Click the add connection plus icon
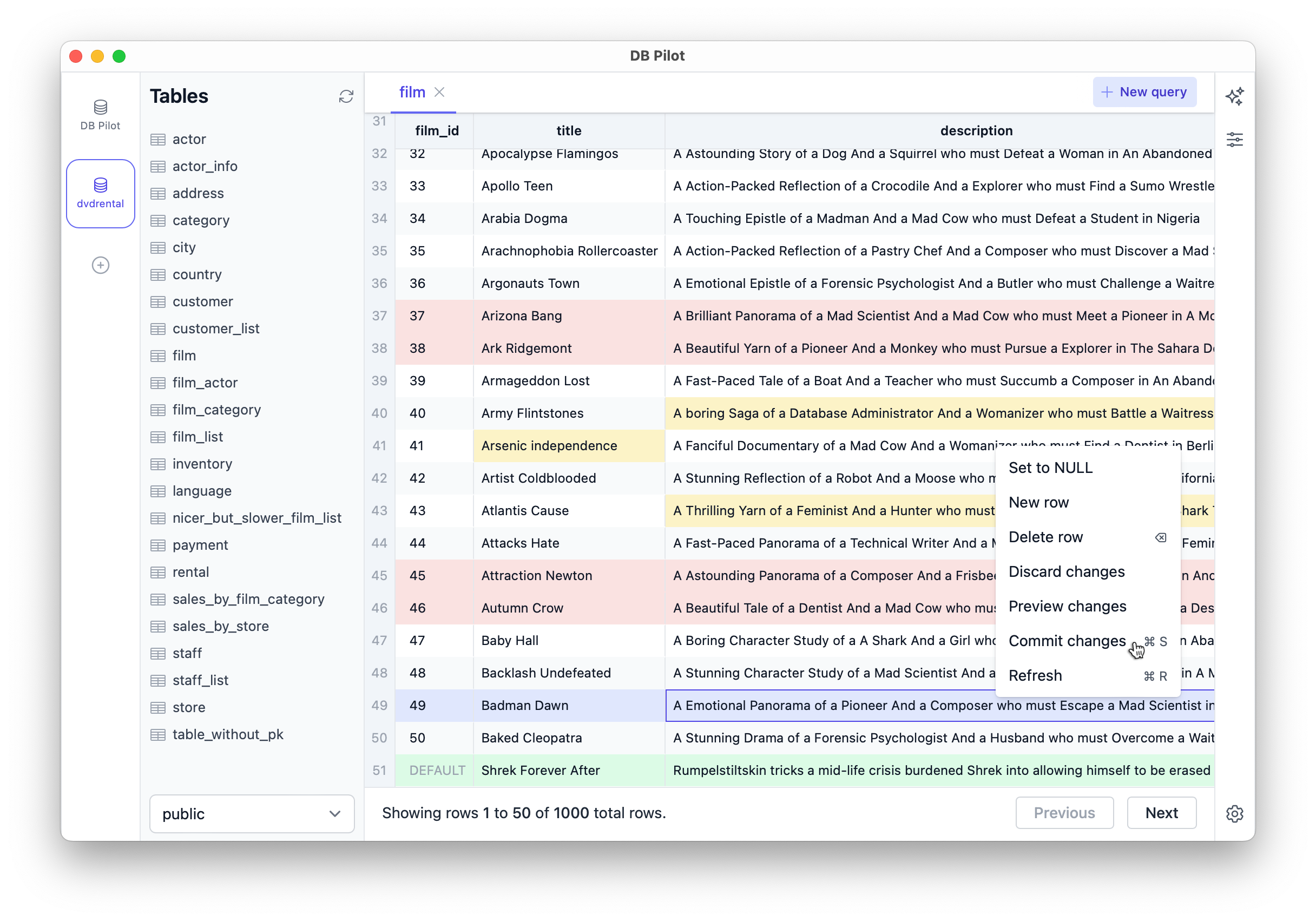The height and width of the screenshot is (921, 1316). pos(100,265)
